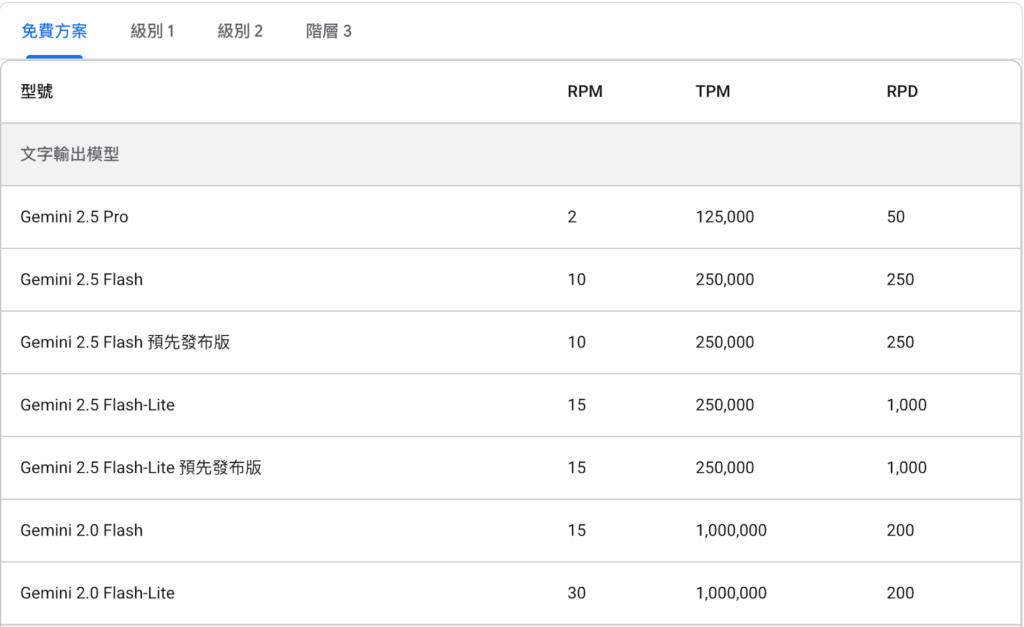Click the 型號 column header
Viewport: 1024px width, 627px height.
click(x=37, y=92)
